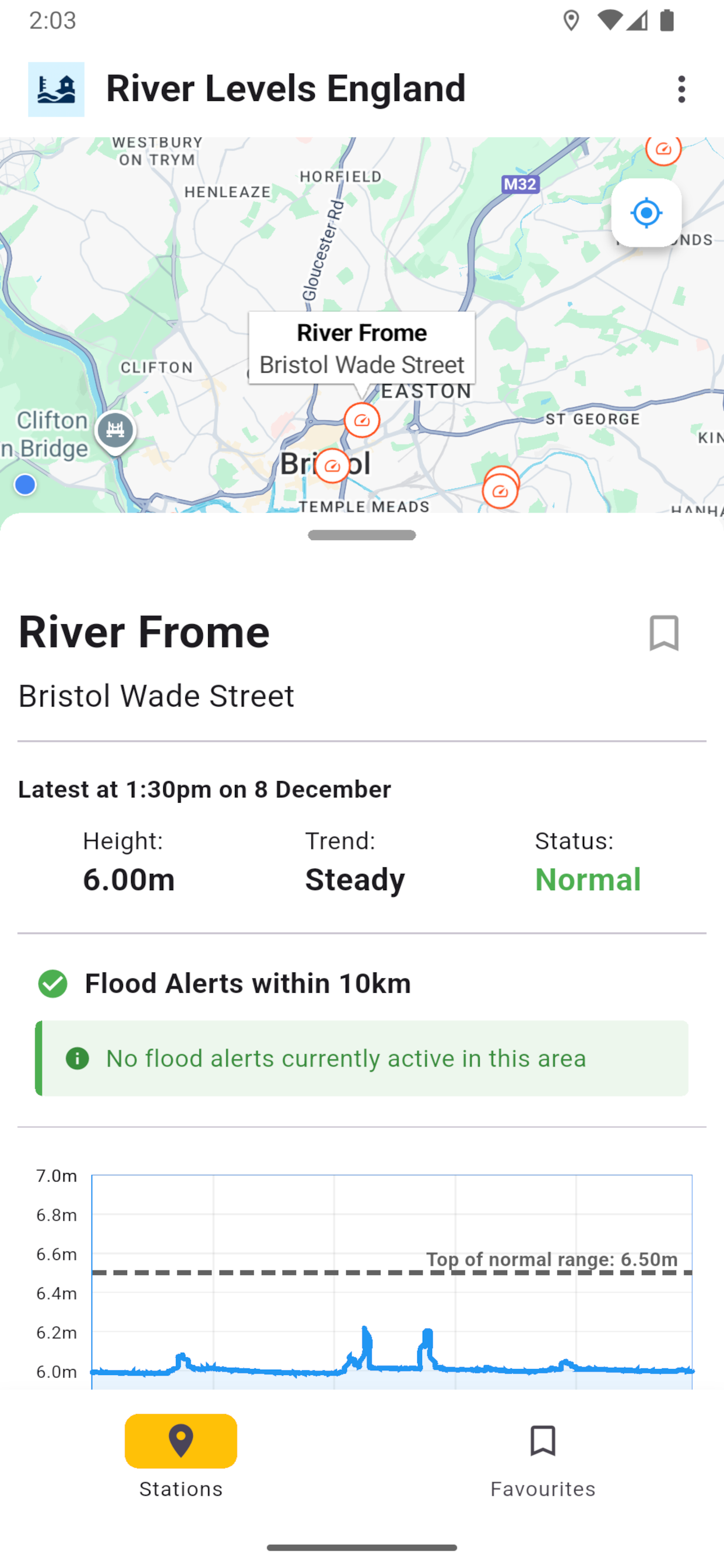Image resolution: width=724 pixels, height=1568 pixels.
Task: Select the Stations tab
Action: [x=181, y=1459]
